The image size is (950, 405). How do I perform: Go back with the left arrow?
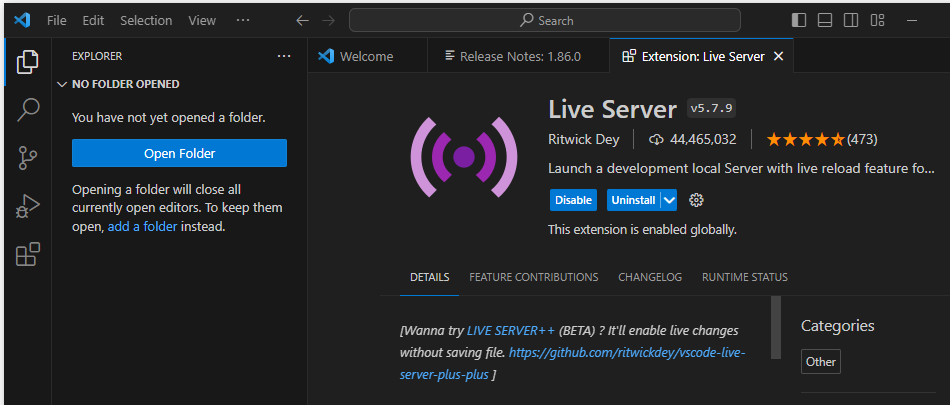pos(302,21)
